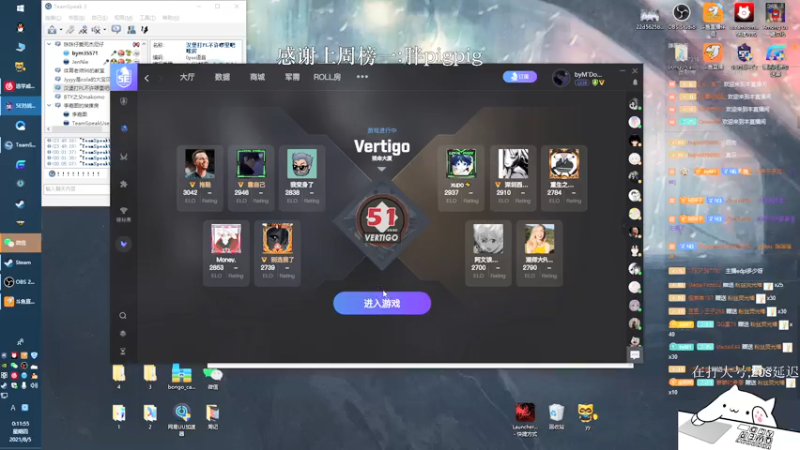Image resolution: width=800 pixels, height=450 pixels.
Task: Open the shield icon in 5E sidebar
Action: (123, 101)
